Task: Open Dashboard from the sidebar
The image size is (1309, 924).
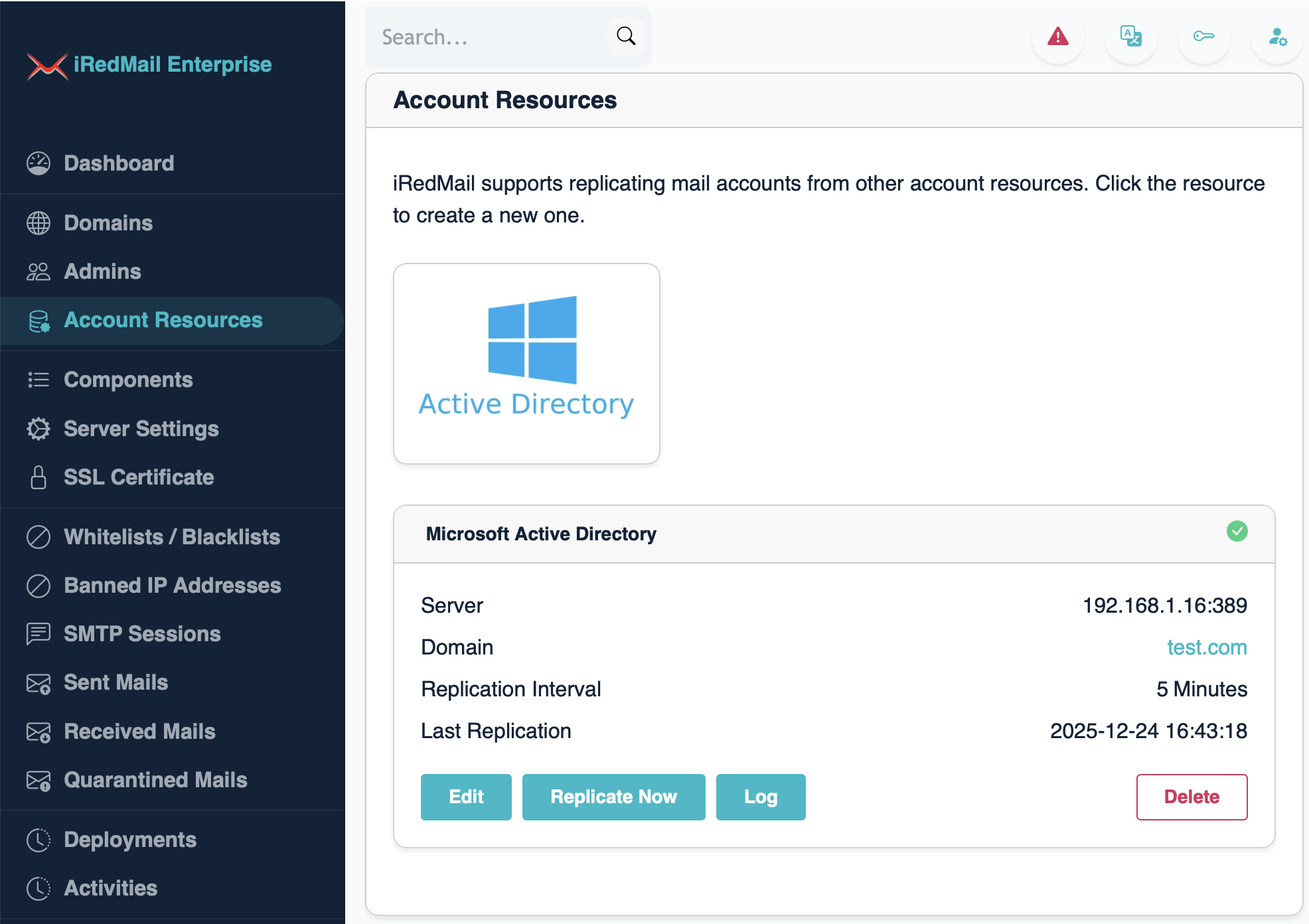Action: (119, 163)
